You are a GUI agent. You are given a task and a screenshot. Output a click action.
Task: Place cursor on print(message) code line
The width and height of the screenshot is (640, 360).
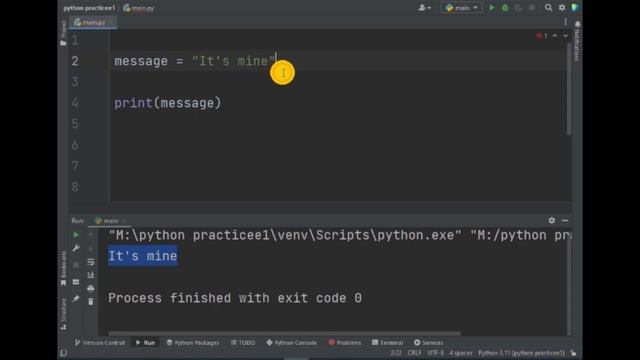[167, 103]
